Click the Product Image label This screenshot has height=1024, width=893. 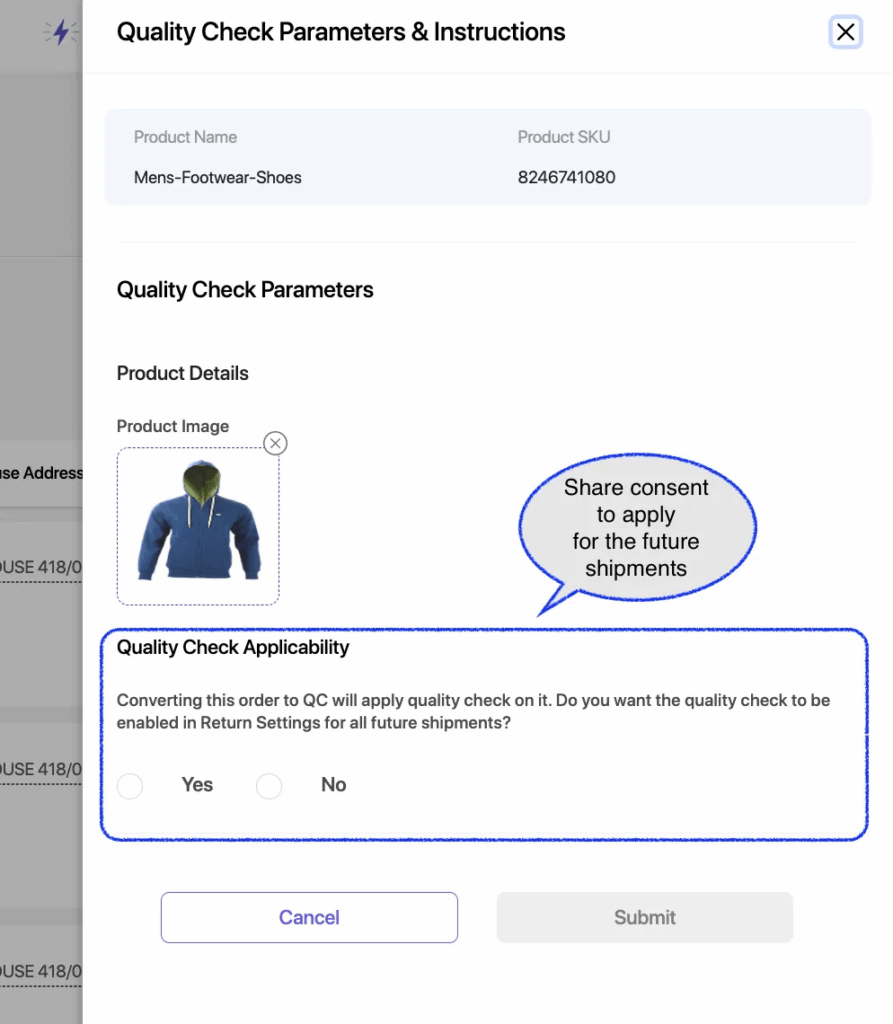tap(172, 426)
